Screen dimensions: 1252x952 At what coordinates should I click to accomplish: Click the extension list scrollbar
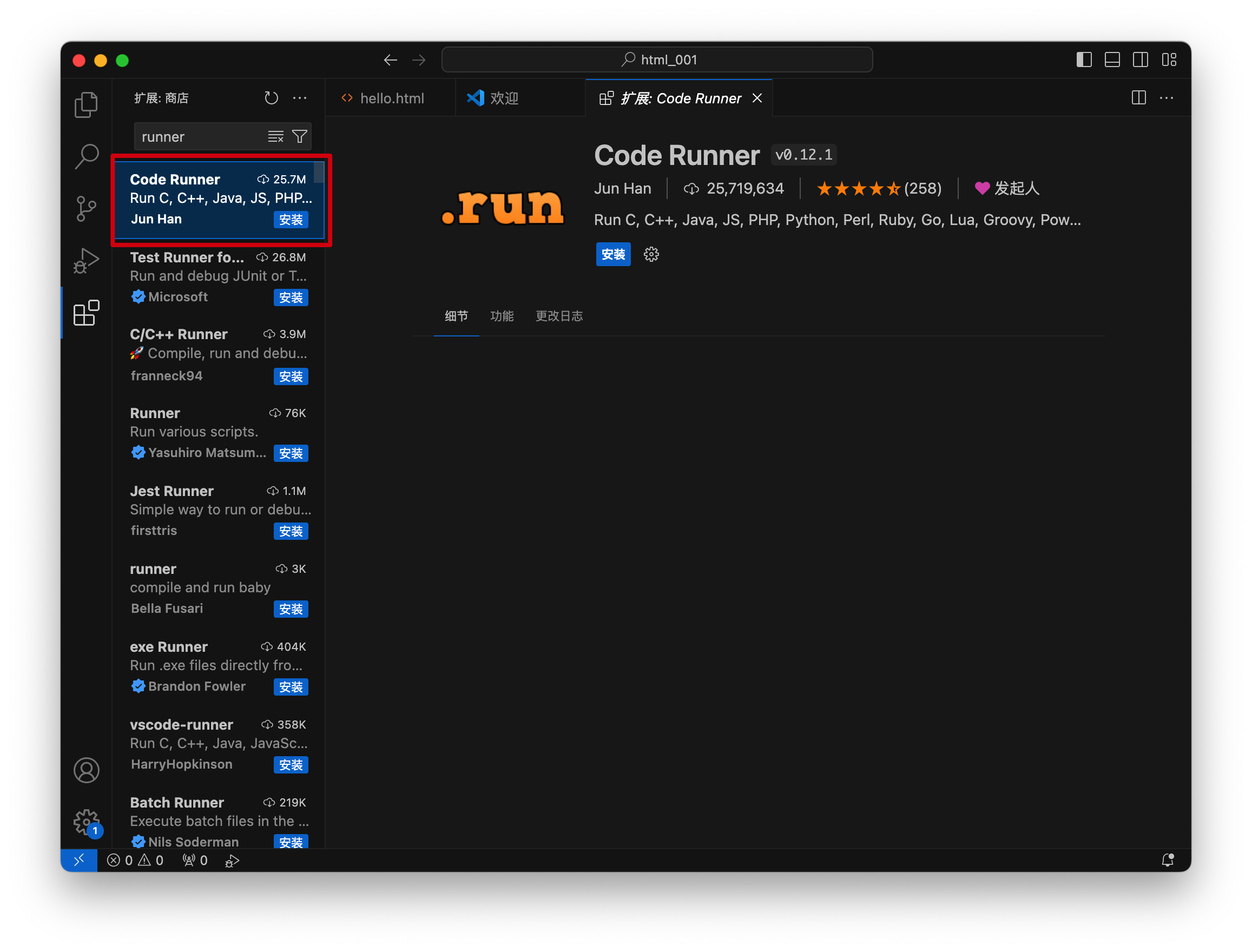click(319, 173)
